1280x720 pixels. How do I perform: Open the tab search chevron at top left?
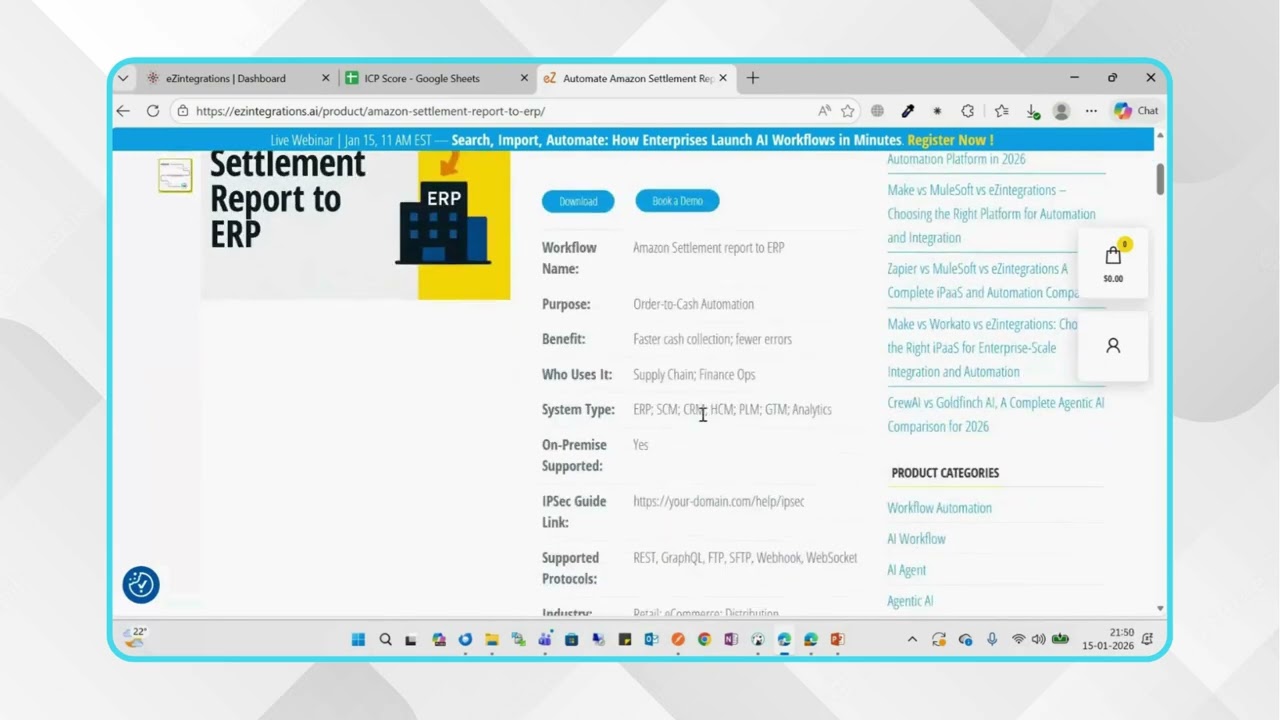[123, 78]
